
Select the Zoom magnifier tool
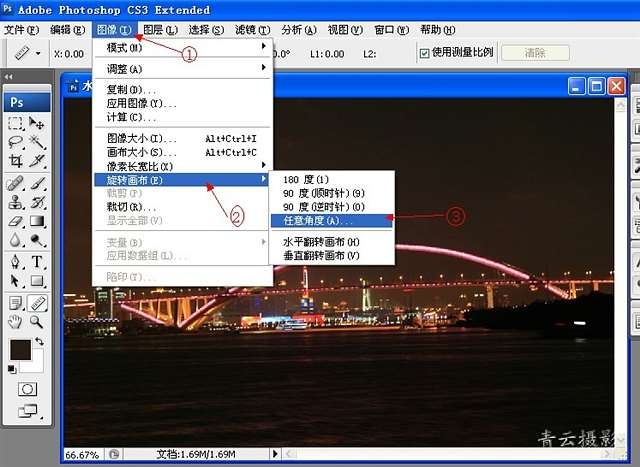click(37, 321)
